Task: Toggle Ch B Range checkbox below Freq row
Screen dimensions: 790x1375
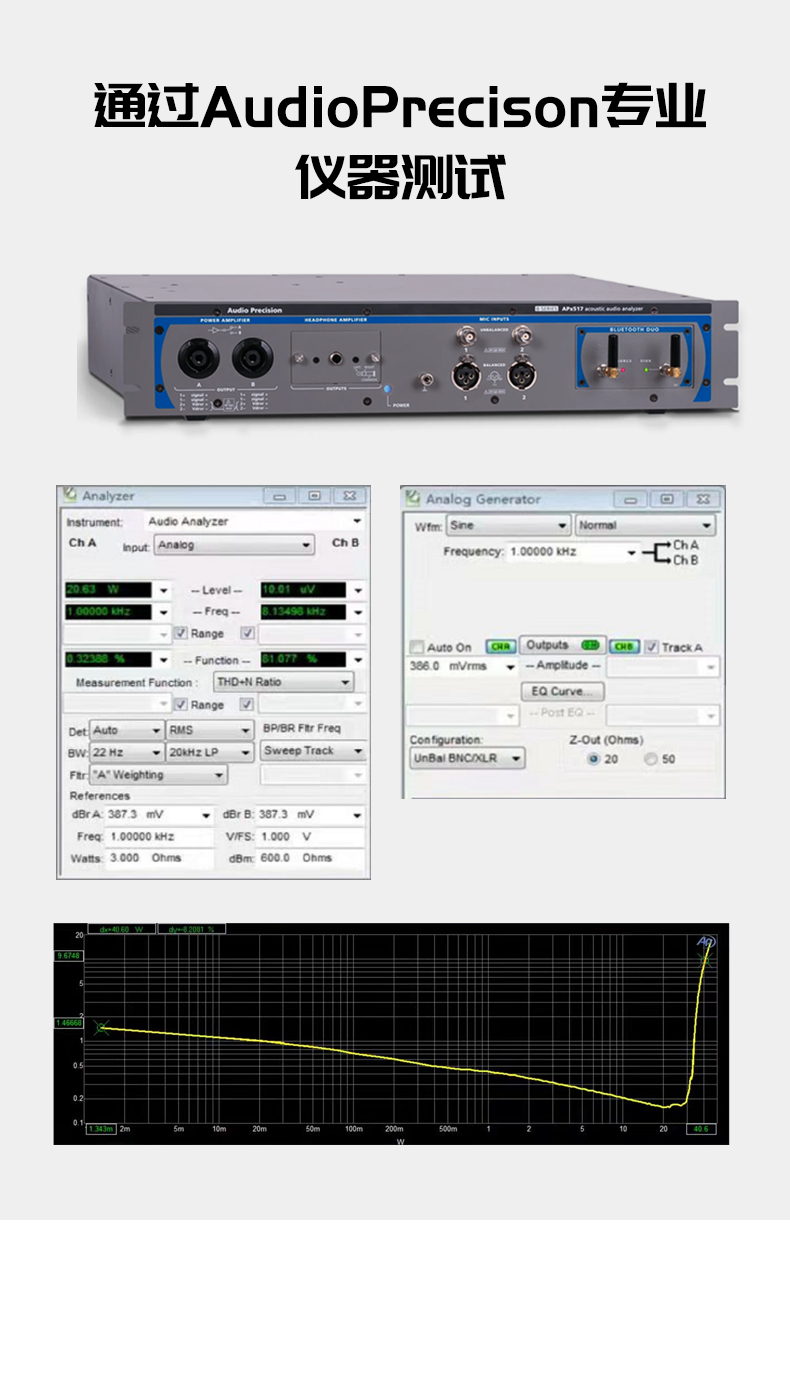Action: tap(248, 633)
